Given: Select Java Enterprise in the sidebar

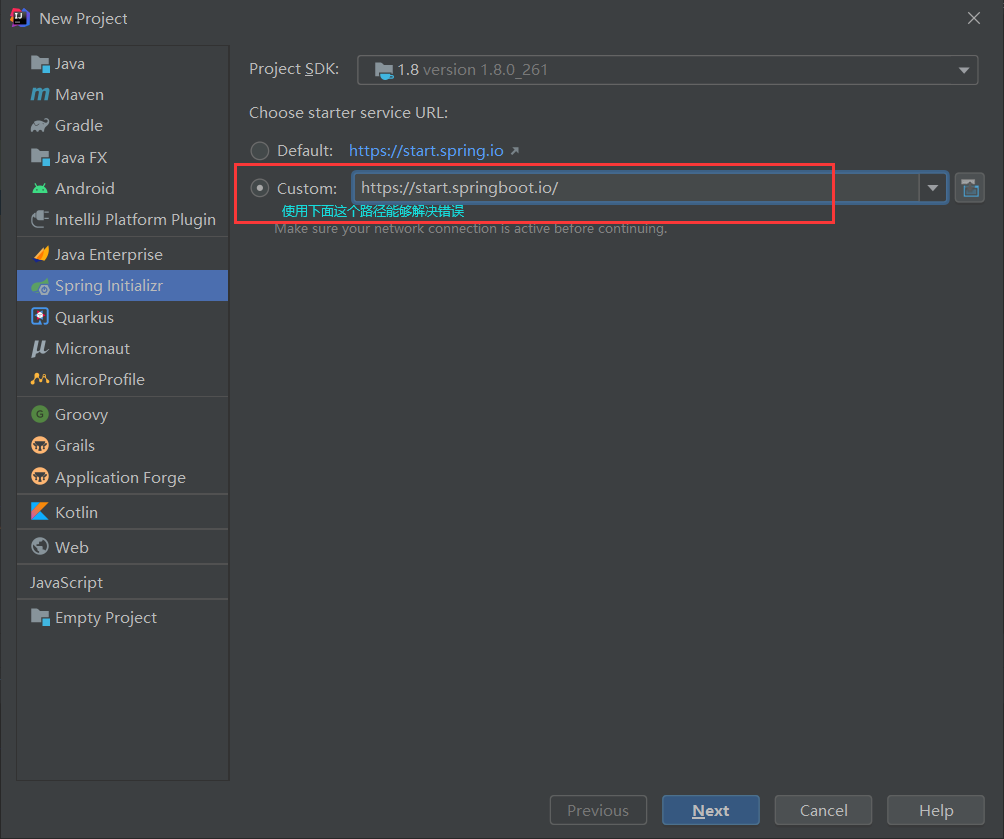Looking at the screenshot, I should (109, 254).
